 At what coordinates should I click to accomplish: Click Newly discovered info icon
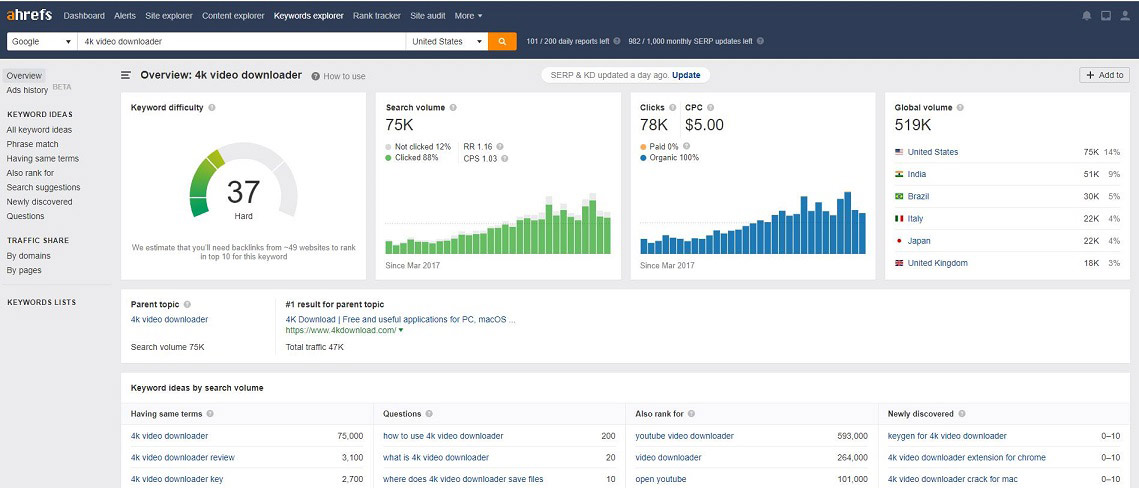coord(962,414)
